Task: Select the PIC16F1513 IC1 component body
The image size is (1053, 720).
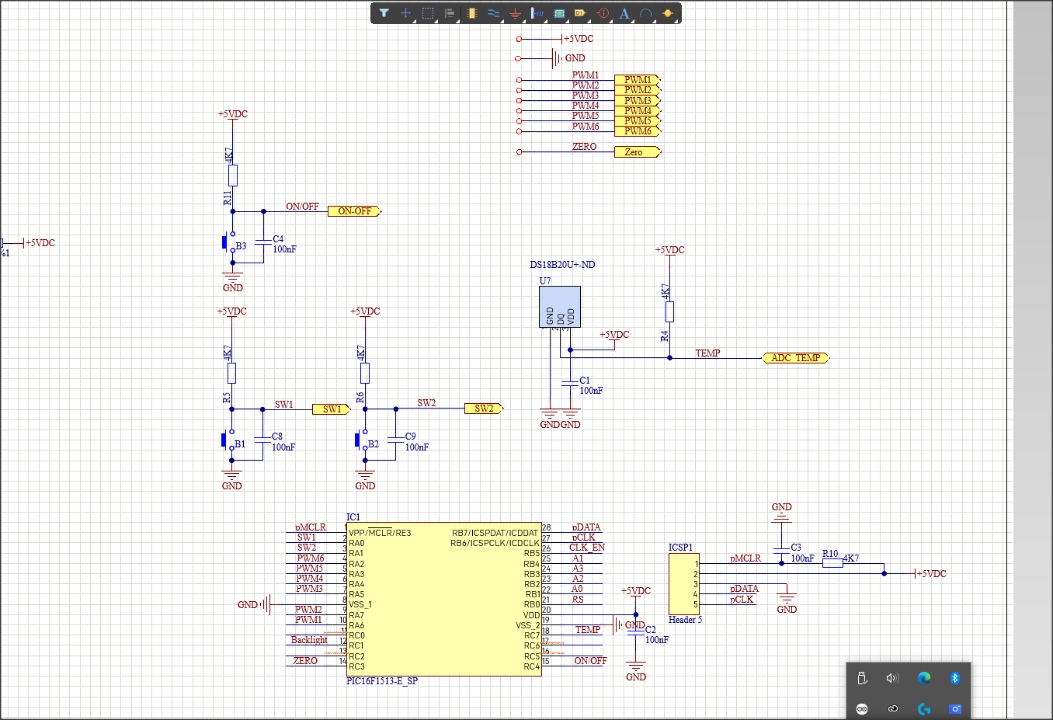Action: (x=444, y=600)
